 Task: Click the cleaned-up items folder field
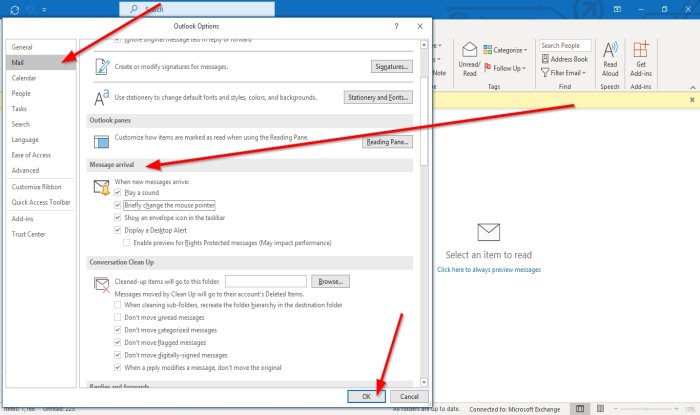pos(266,282)
